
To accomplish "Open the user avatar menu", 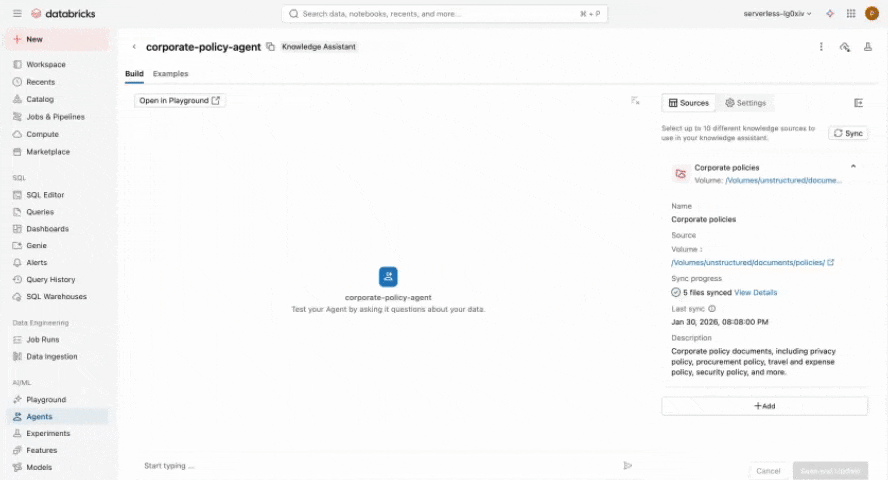I will click(x=872, y=14).
